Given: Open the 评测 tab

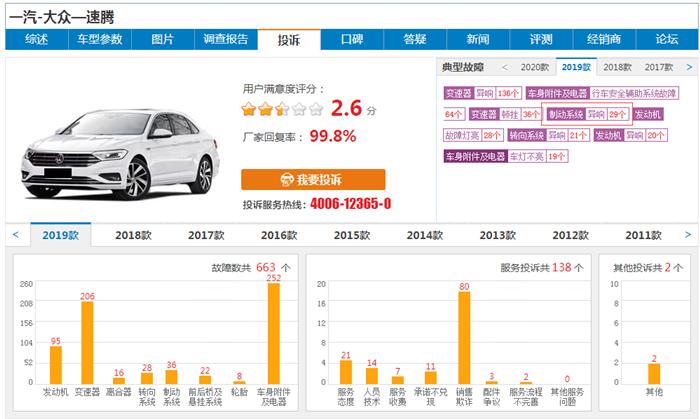Looking at the screenshot, I should (x=541, y=39).
